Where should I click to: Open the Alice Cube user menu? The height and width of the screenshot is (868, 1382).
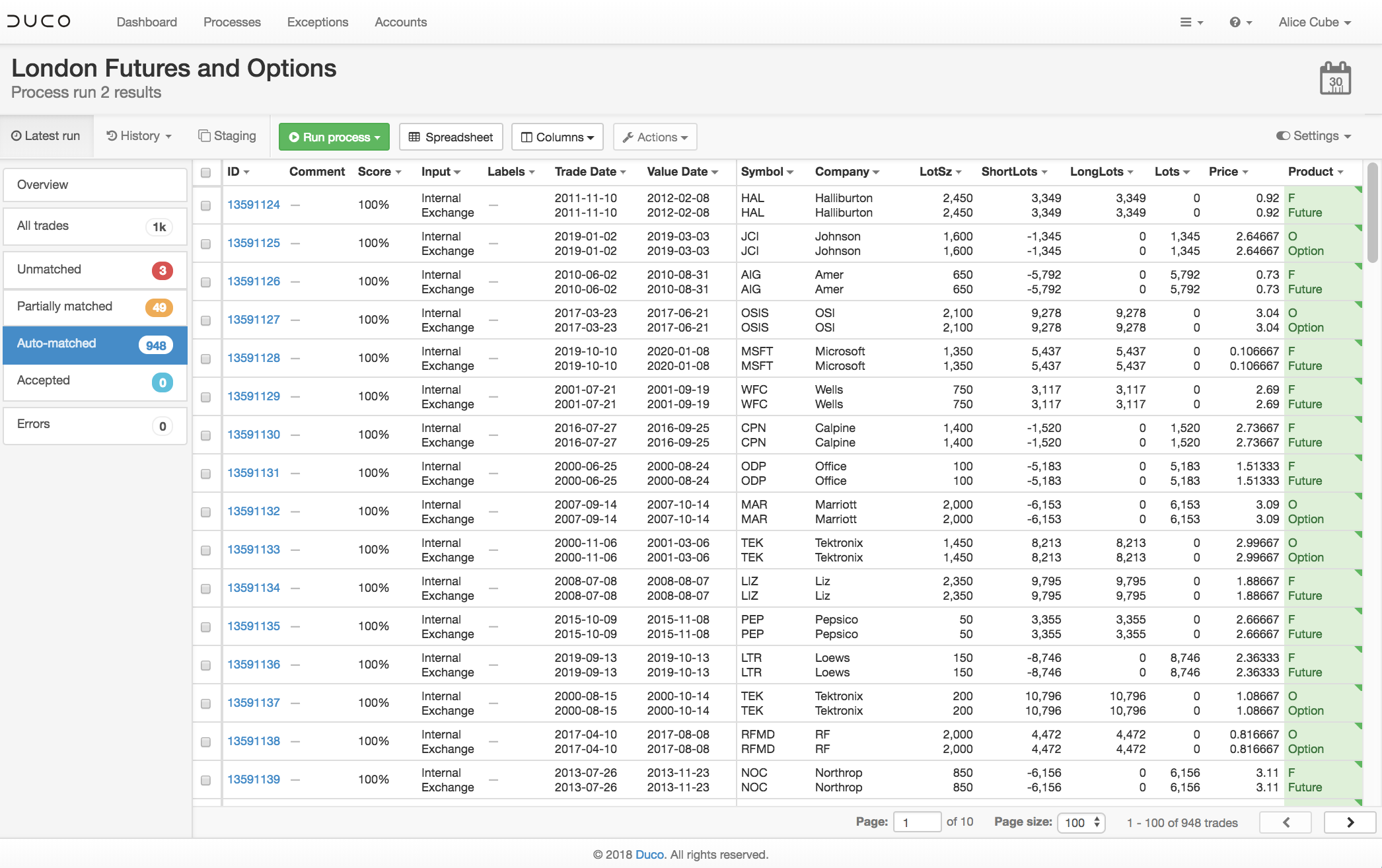click(x=1315, y=22)
